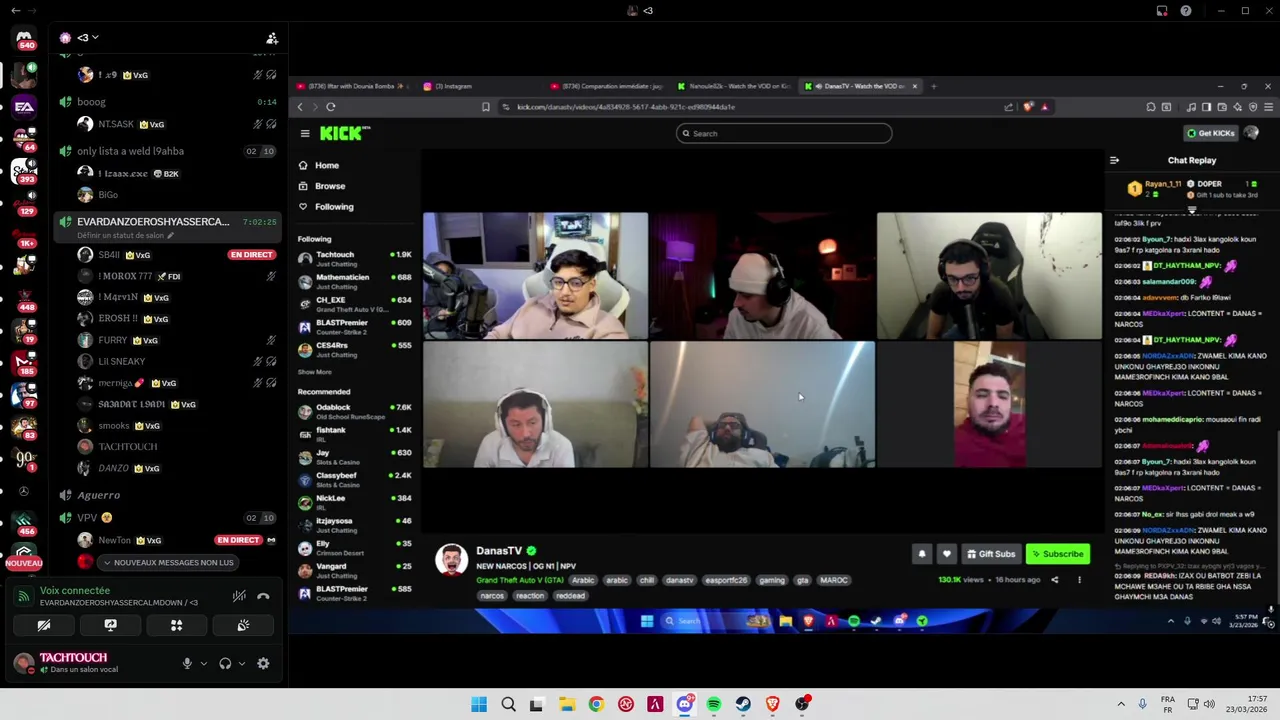The width and height of the screenshot is (1280, 720).
Task: Open the server with 456 badge
Action: coord(24,522)
